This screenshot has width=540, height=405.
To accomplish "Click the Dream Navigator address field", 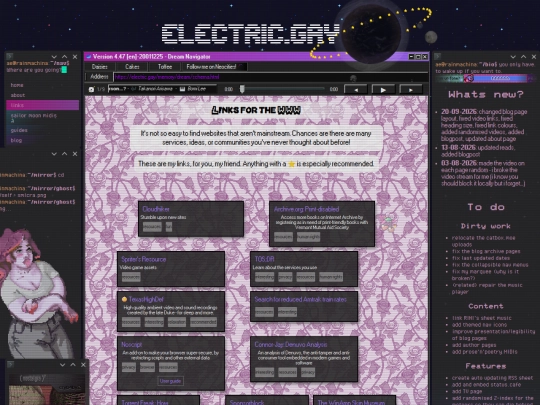I will point(270,77).
